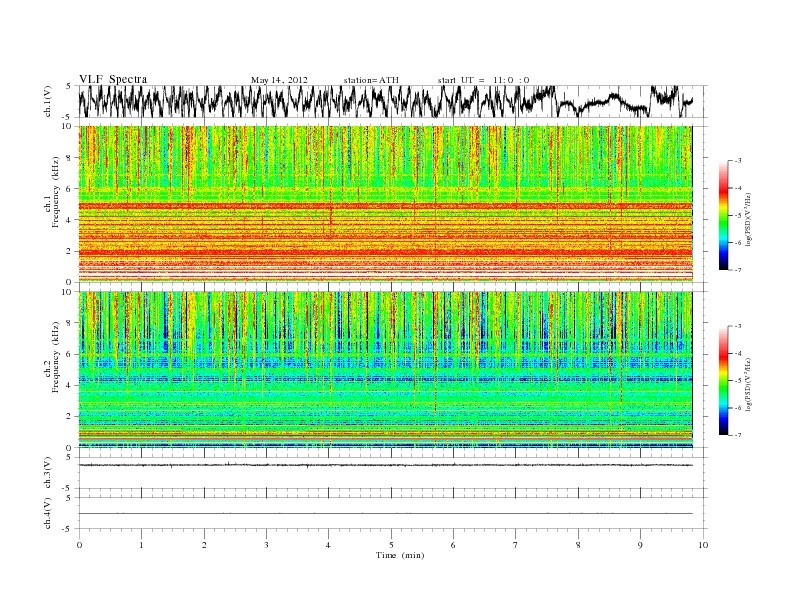Click the 'ch.3(V)' axis label
Viewport: 792px width, 612px height.
48,473
